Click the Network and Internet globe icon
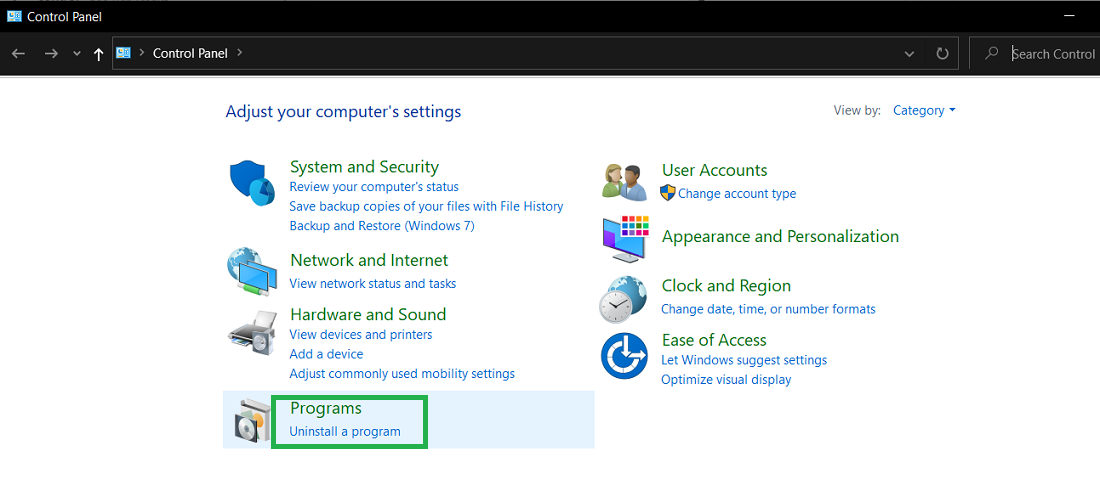1100x502 pixels. click(x=252, y=272)
